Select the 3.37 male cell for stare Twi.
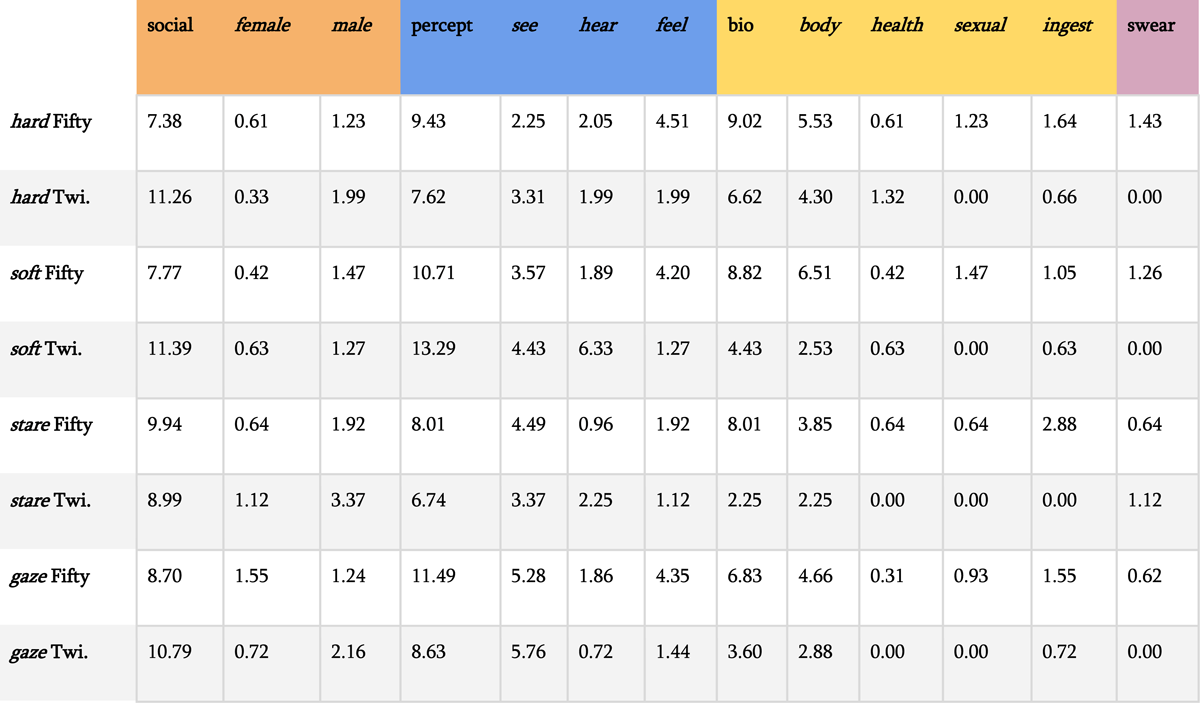The width and height of the screenshot is (1200, 703). coord(350,501)
